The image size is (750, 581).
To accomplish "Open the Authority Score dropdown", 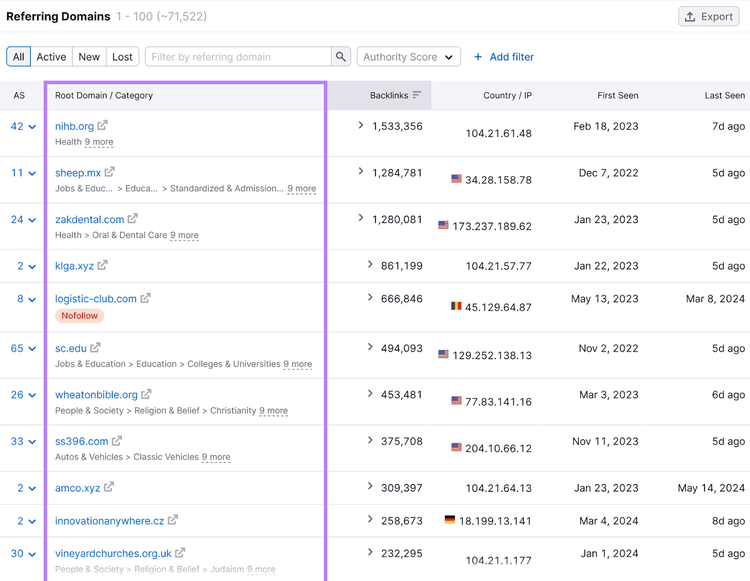I will (408, 57).
